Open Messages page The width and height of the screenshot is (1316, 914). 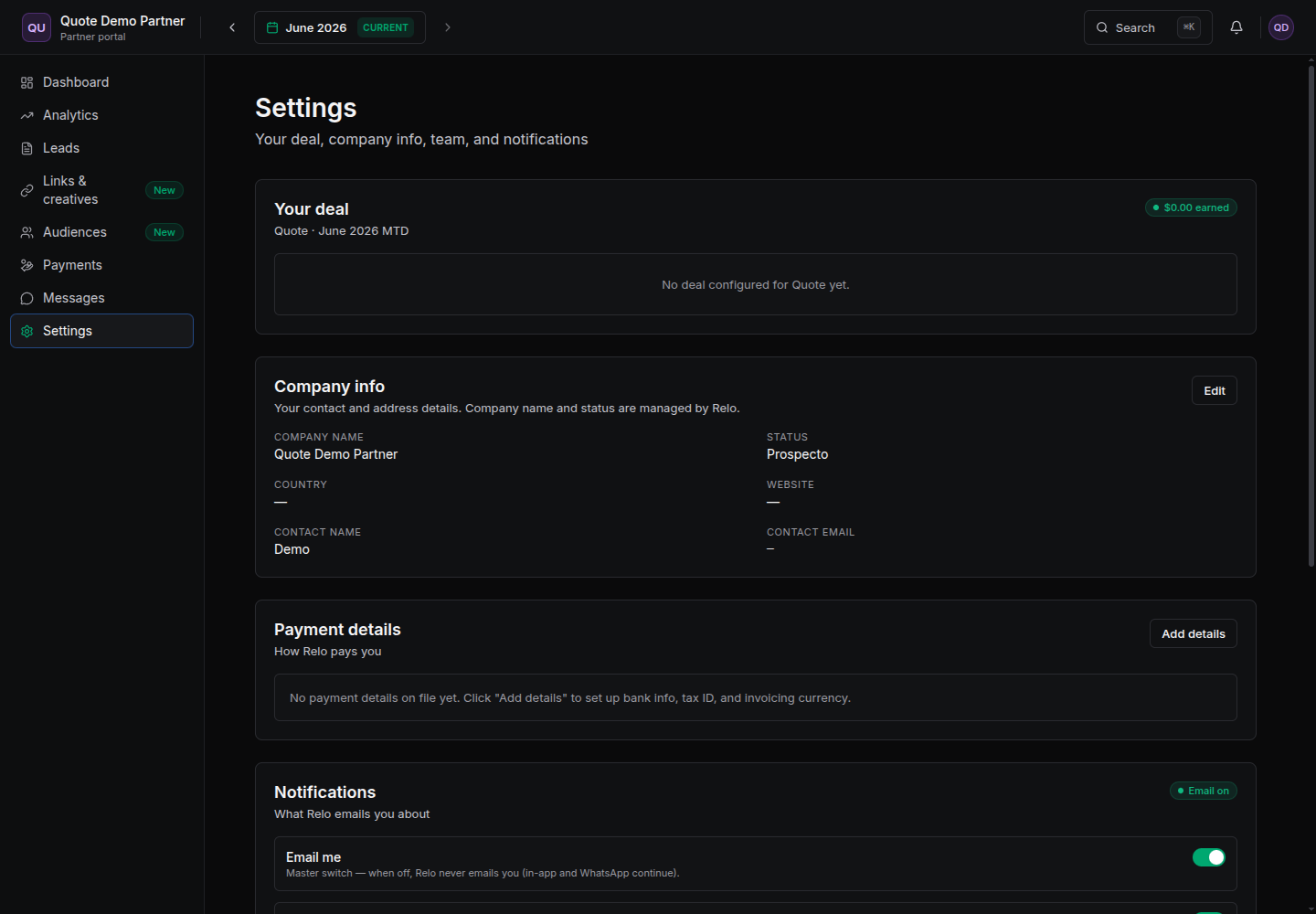[x=101, y=298]
